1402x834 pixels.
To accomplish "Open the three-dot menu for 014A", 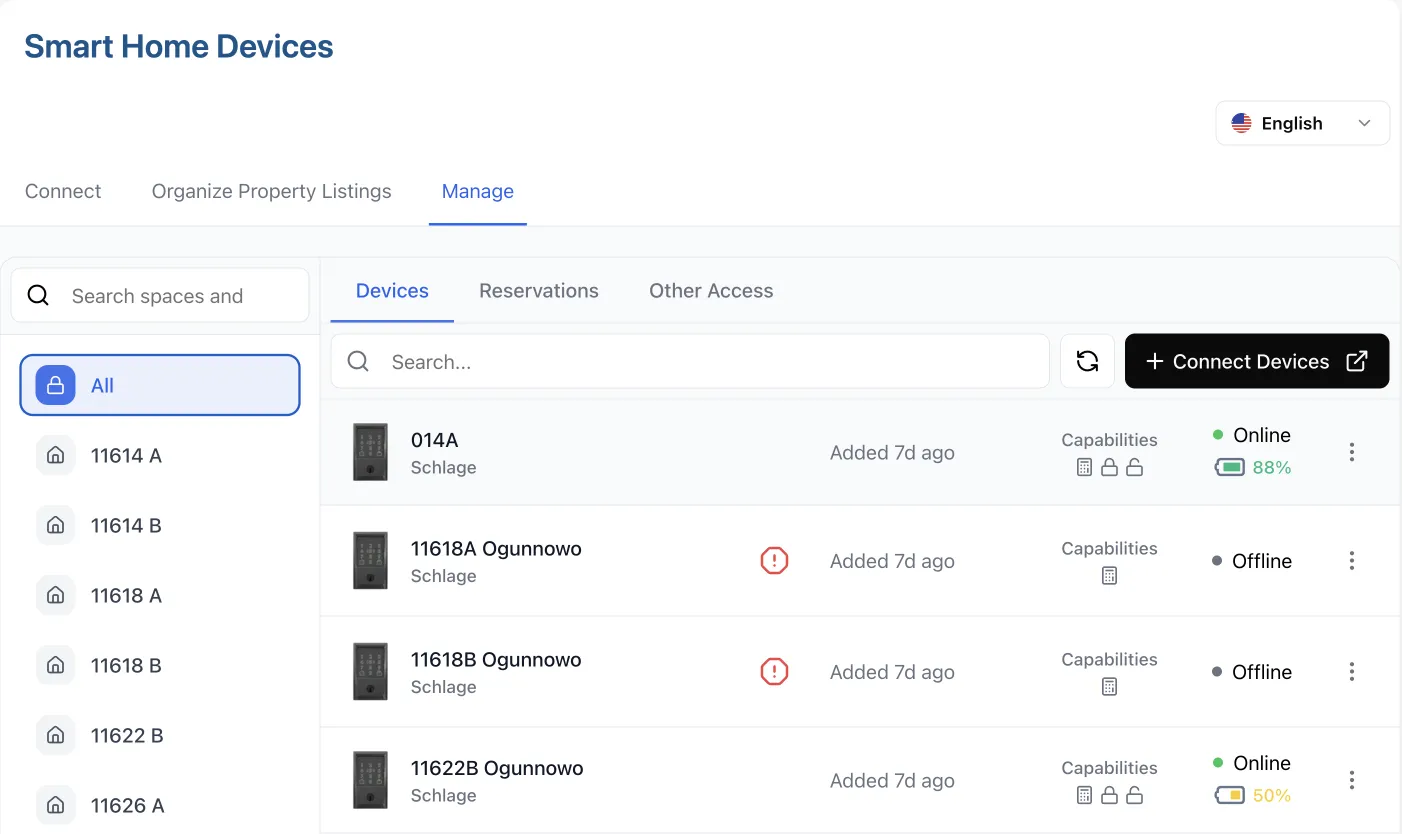I will coord(1351,452).
